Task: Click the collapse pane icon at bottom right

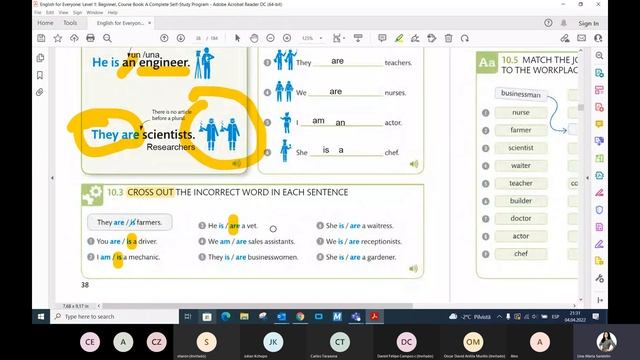Action: 600,300
